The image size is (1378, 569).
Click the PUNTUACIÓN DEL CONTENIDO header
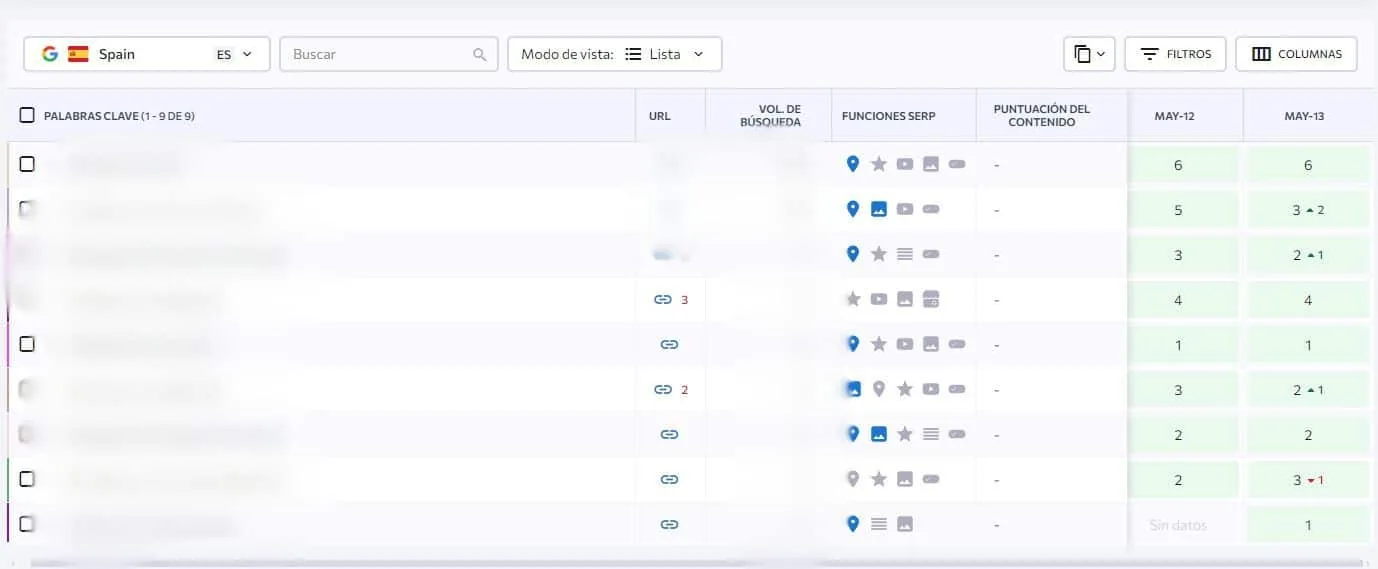pyautogui.click(x=1042, y=116)
